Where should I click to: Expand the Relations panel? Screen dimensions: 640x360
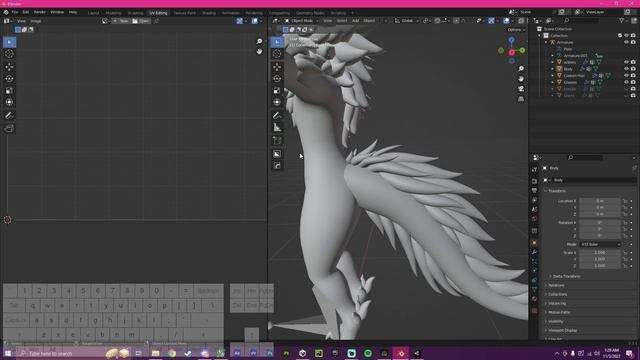point(556,285)
